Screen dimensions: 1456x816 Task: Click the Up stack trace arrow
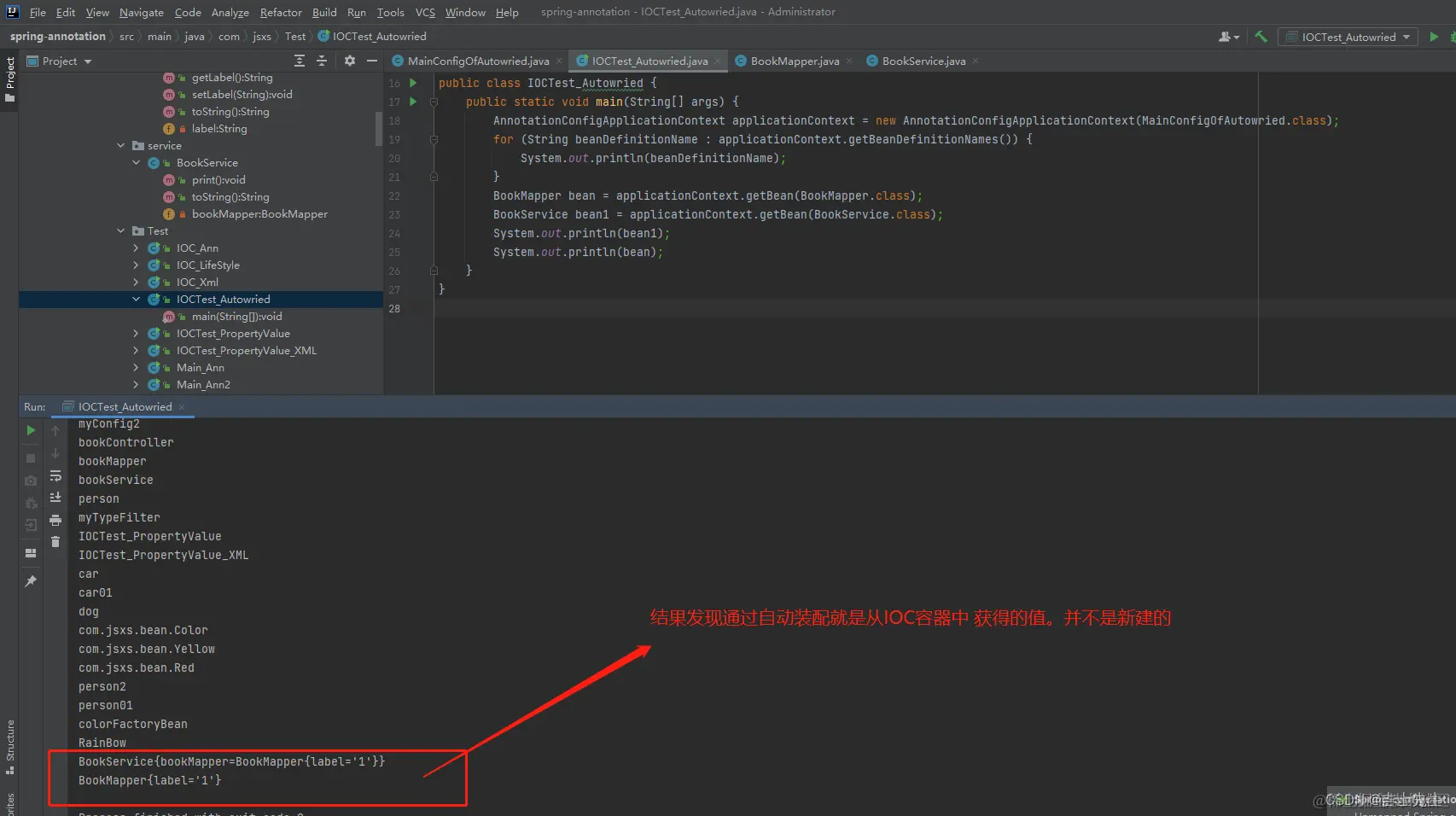[55, 431]
